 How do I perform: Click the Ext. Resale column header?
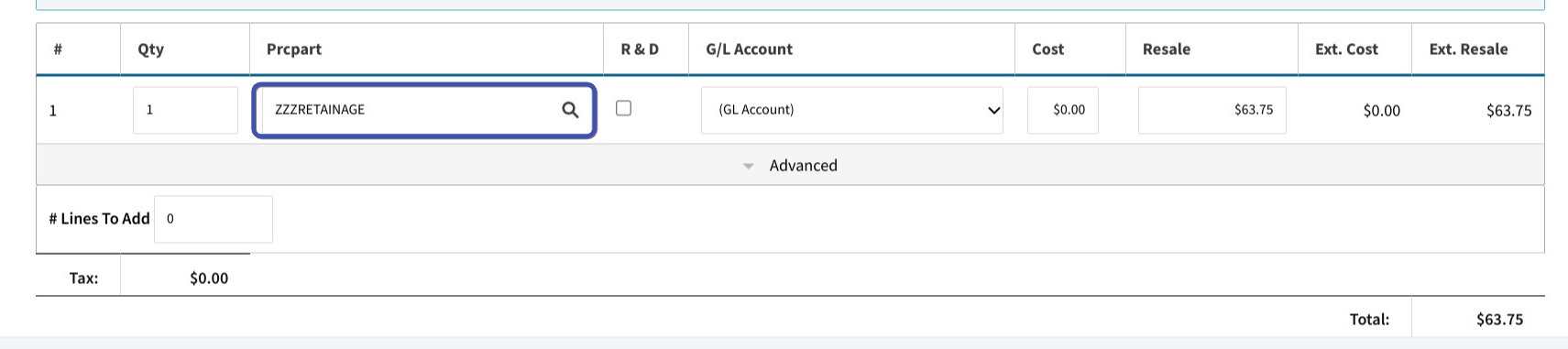coord(1468,49)
